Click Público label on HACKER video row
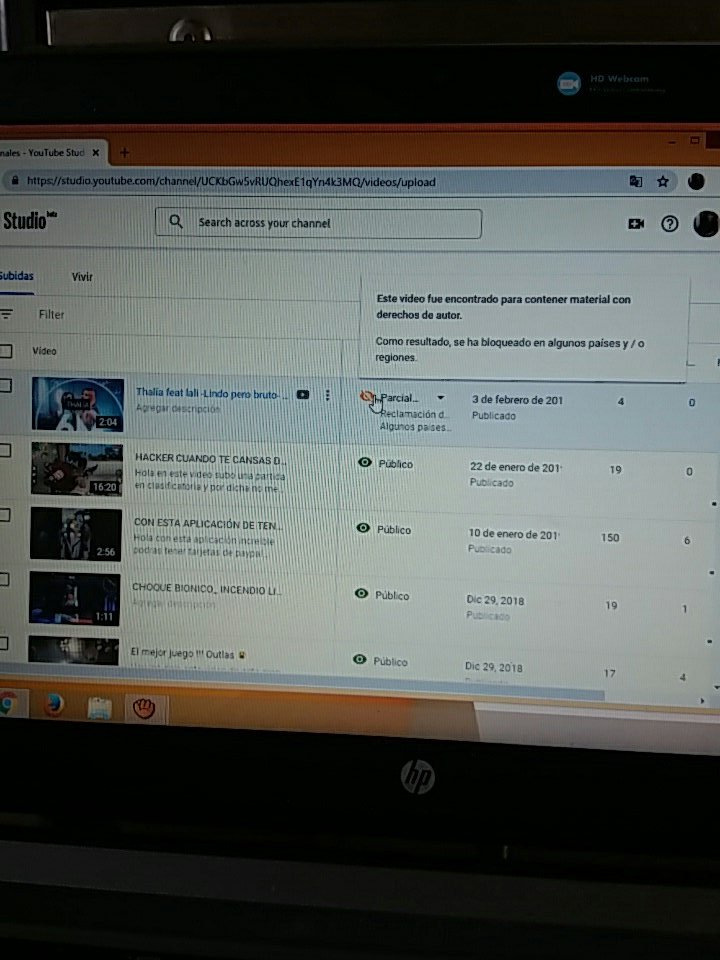This screenshot has width=720, height=960. [396, 464]
